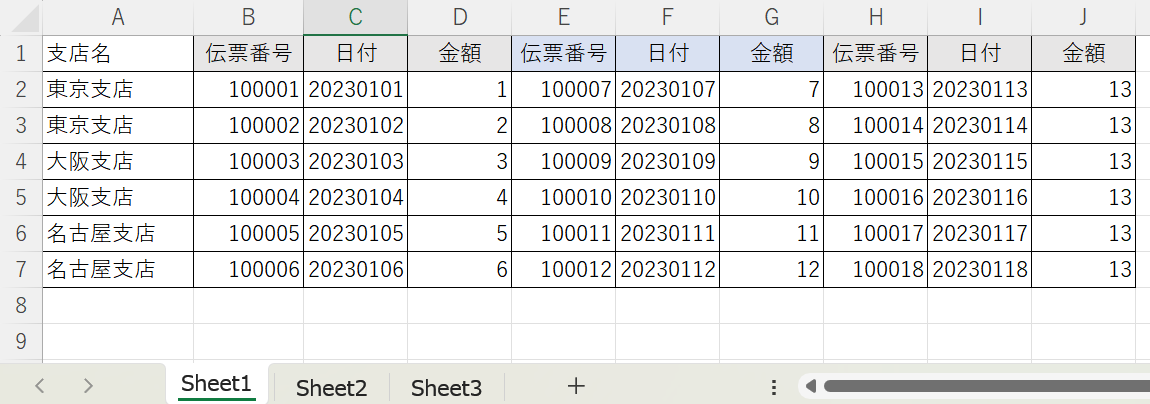Click cell containing 20230115
This screenshot has width=1150, height=404.
[980, 161]
